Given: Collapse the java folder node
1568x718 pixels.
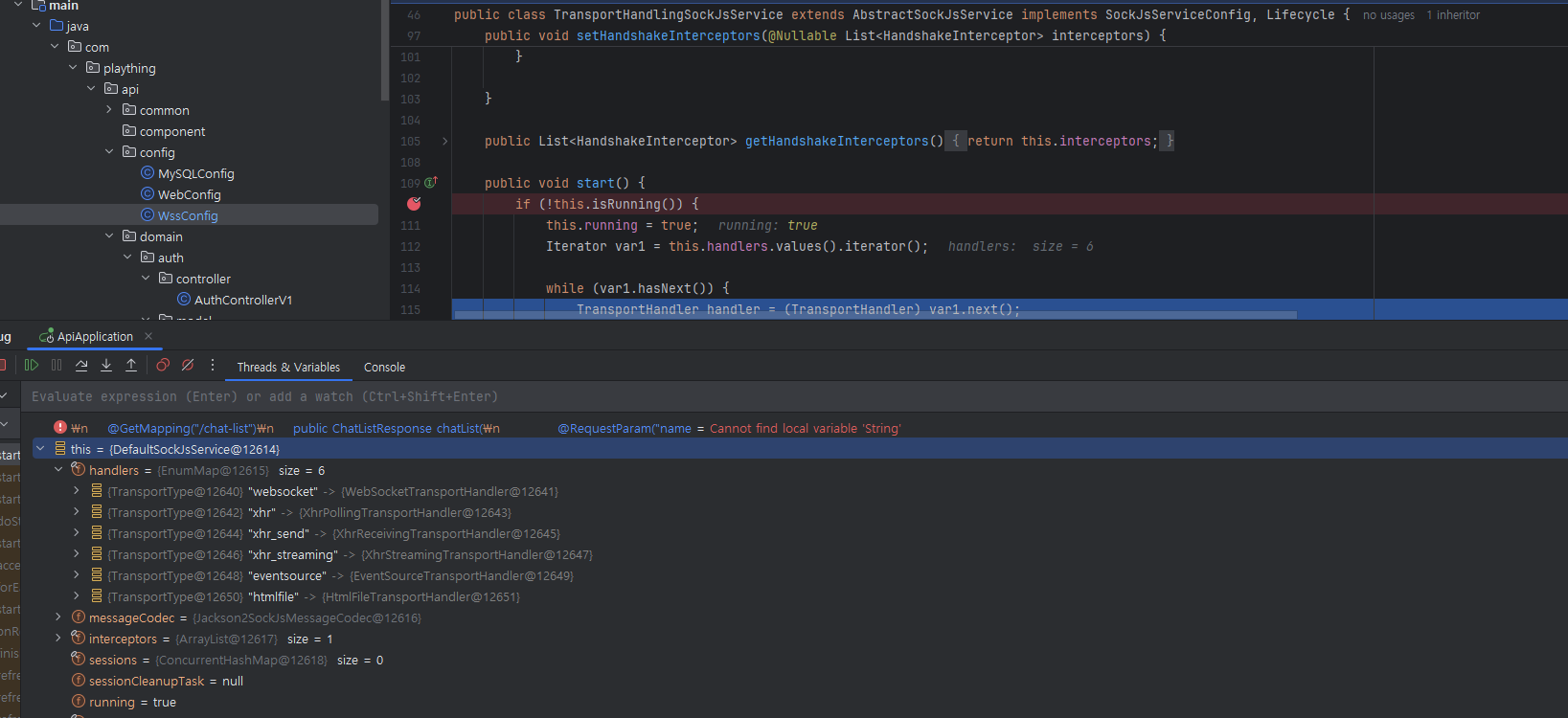Looking at the screenshot, I should [36, 26].
